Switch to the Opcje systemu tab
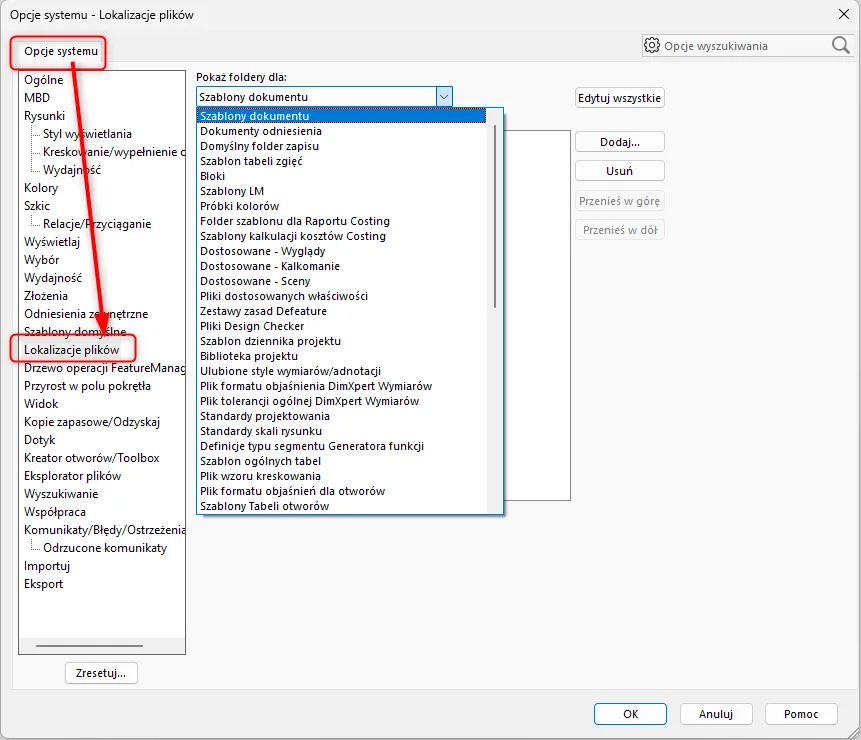The height and width of the screenshot is (740, 861). (60, 51)
